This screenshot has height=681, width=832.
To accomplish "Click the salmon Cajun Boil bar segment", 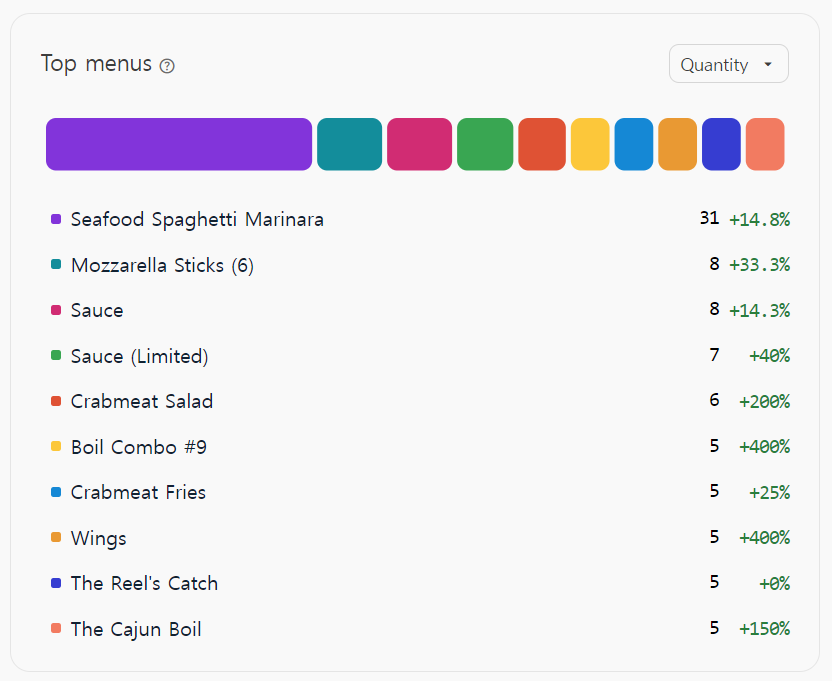I will (x=765, y=144).
